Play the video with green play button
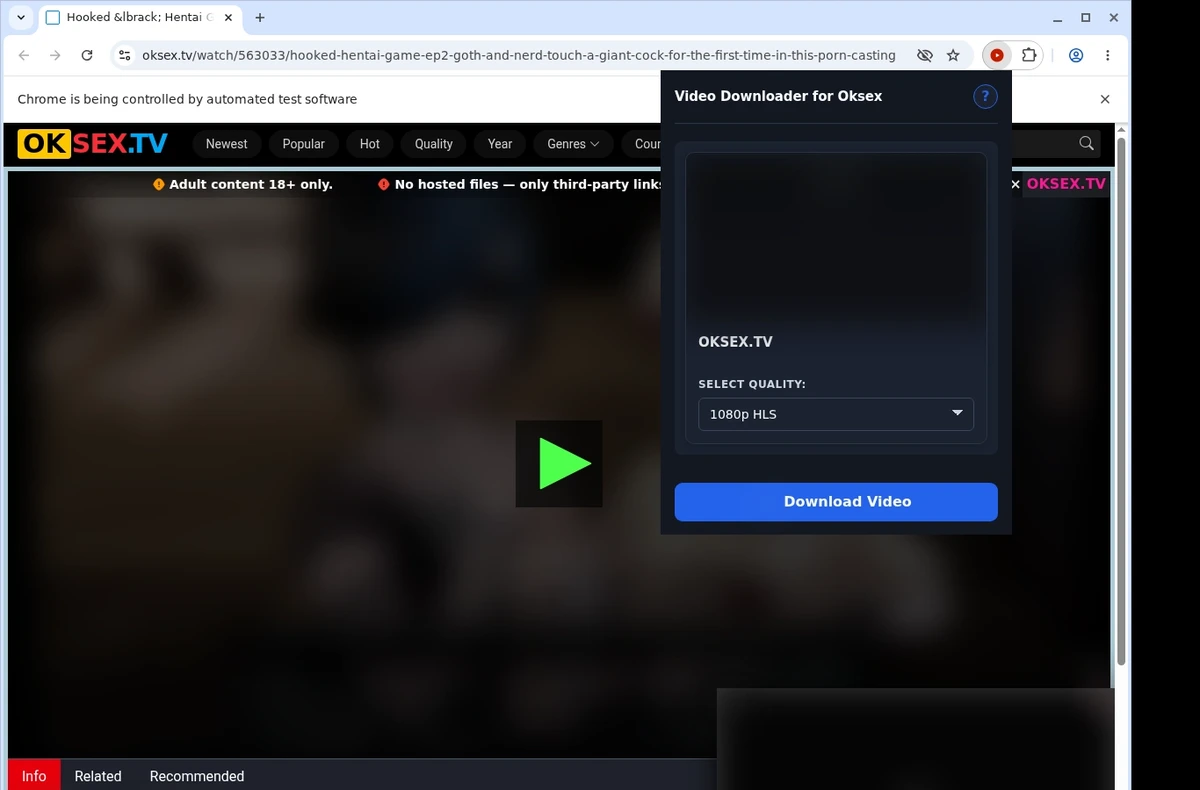 559,464
